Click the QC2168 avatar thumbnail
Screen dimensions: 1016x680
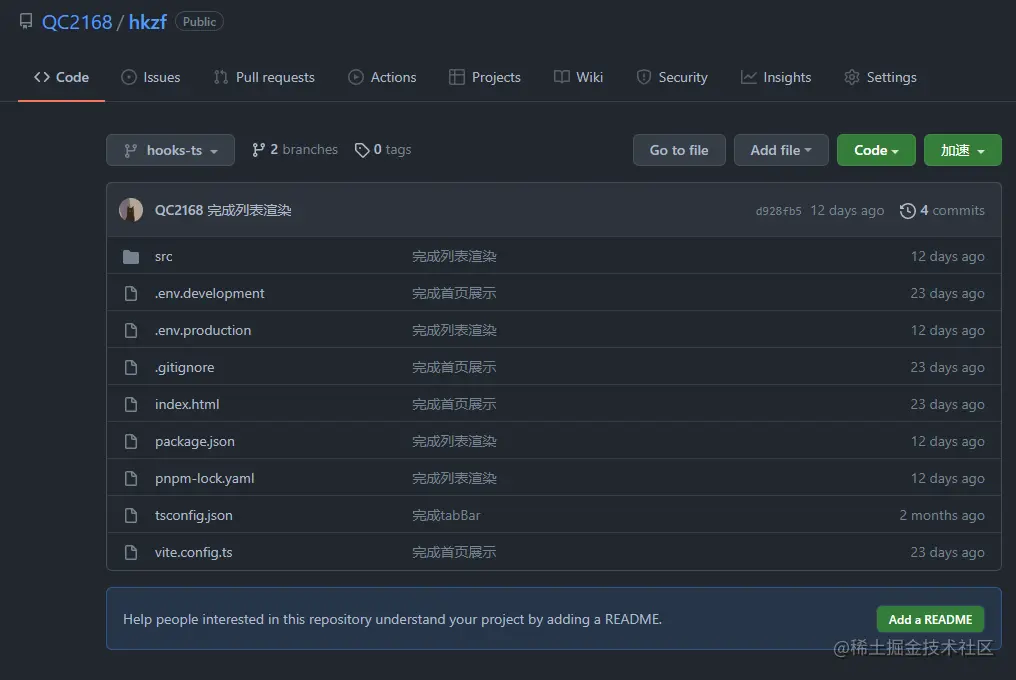coord(131,210)
